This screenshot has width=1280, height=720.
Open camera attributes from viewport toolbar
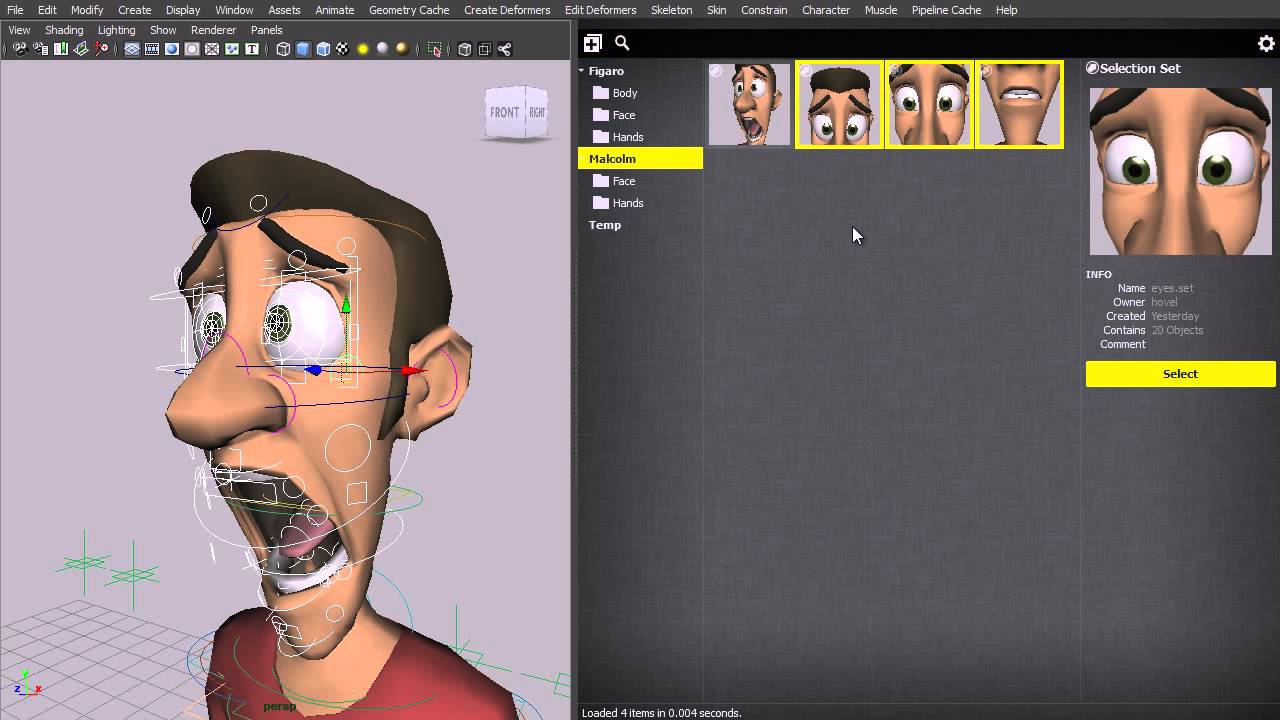40,48
